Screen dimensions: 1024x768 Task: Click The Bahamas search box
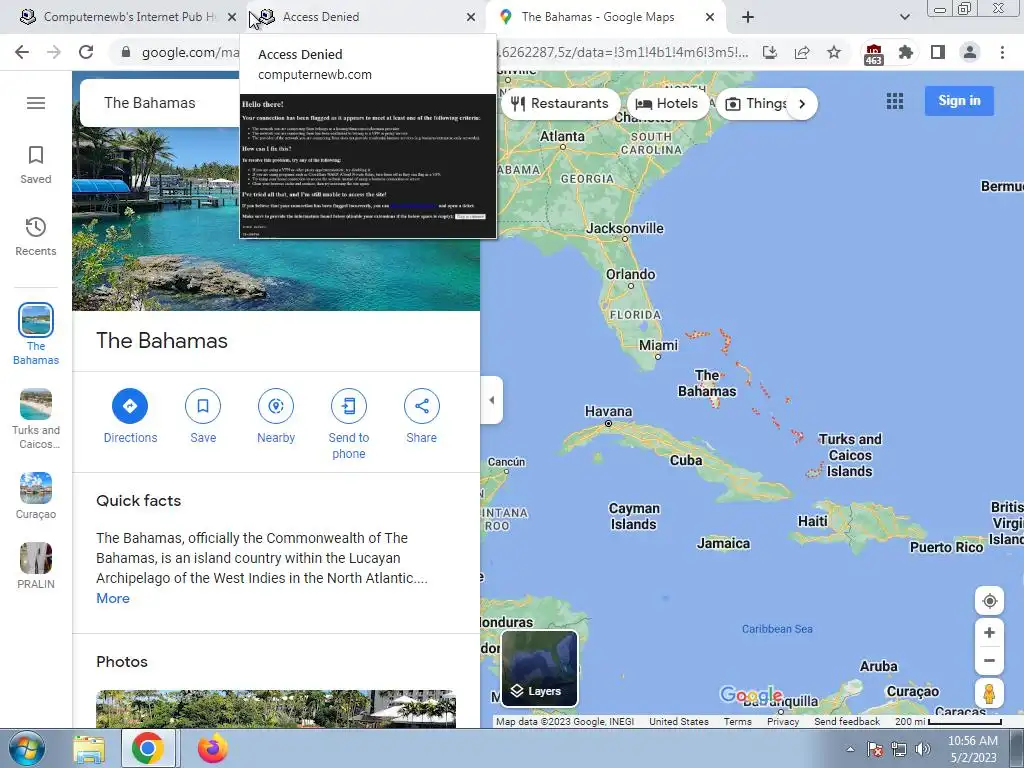[160, 103]
